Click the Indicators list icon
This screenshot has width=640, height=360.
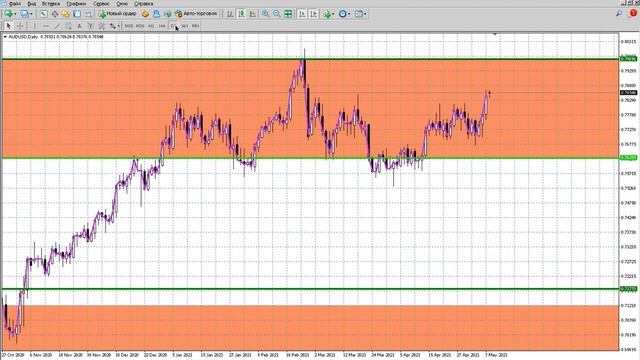pyautogui.click(x=327, y=14)
